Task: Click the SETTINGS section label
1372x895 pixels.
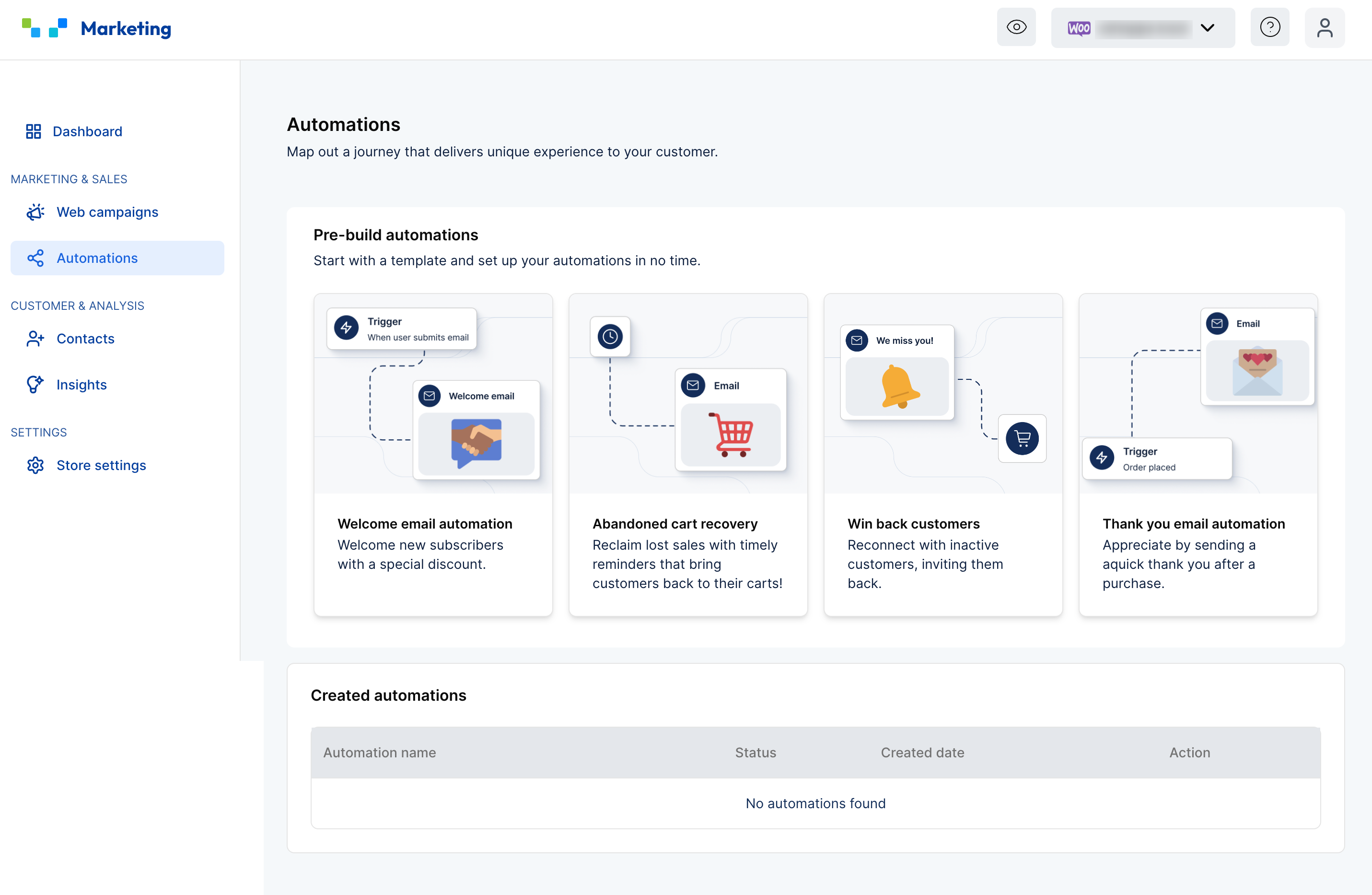Action: (39, 433)
